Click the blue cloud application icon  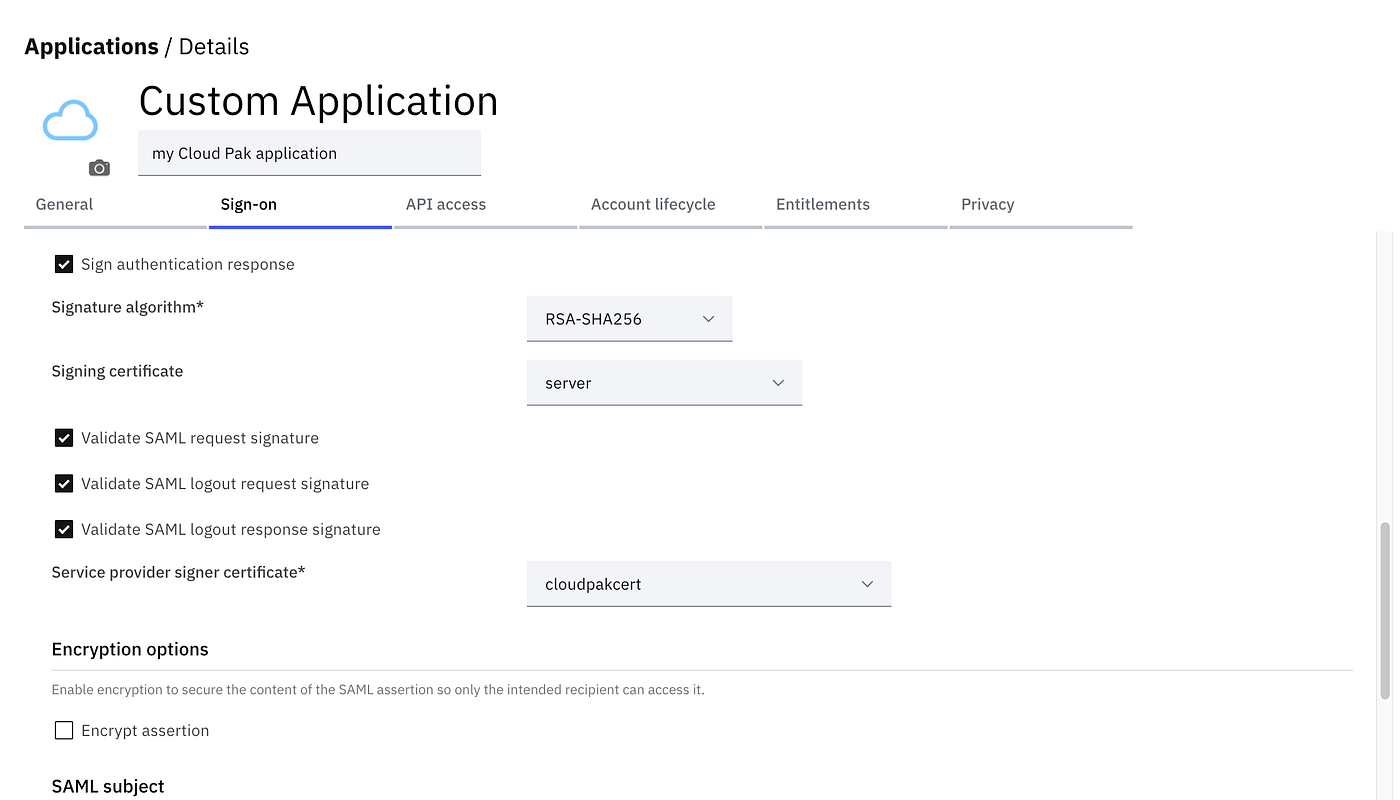[70, 120]
